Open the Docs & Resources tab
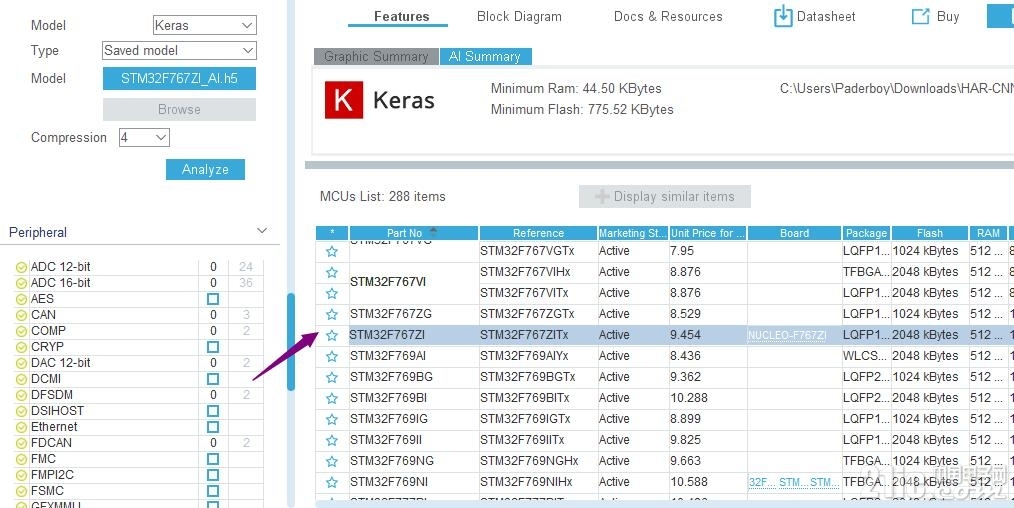1014x508 pixels. click(668, 17)
